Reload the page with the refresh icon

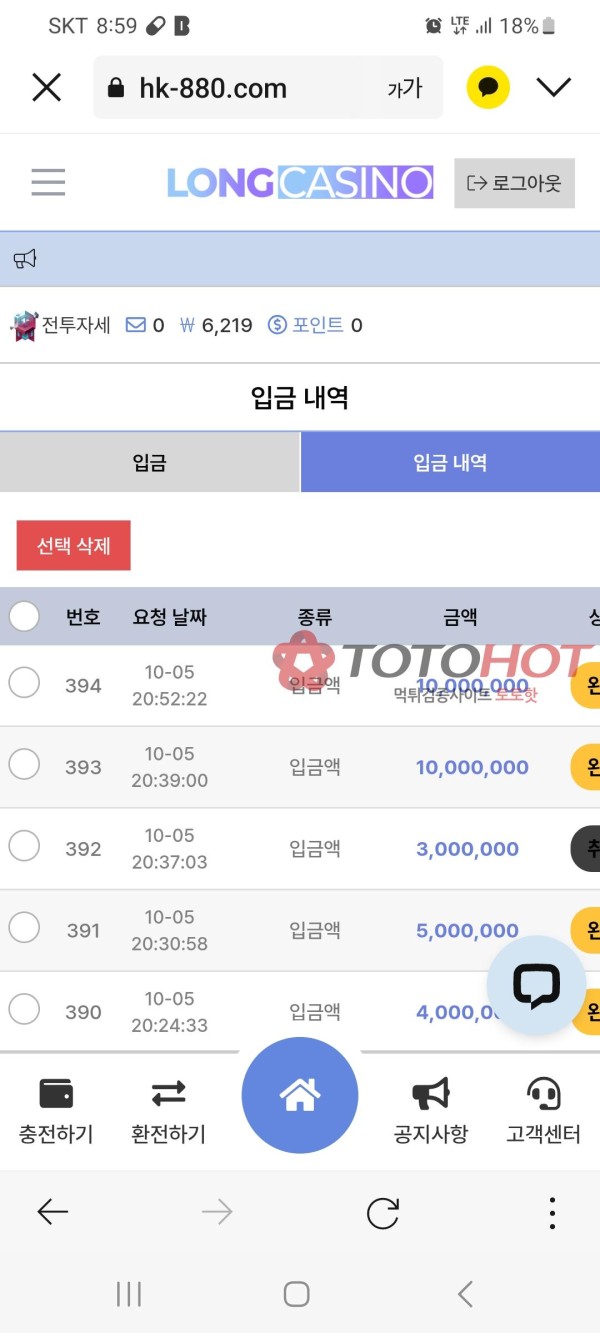(384, 1212)
